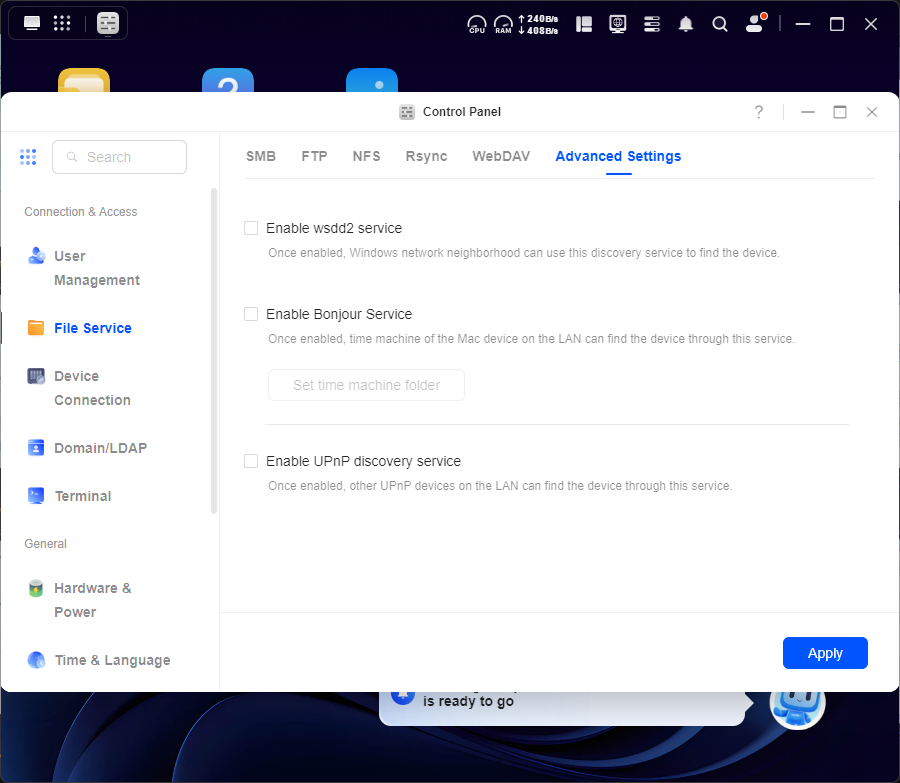This screenshot has height=783, width=900.
Task: Click the show desktop monitor icon
Action: pos(32,23)
